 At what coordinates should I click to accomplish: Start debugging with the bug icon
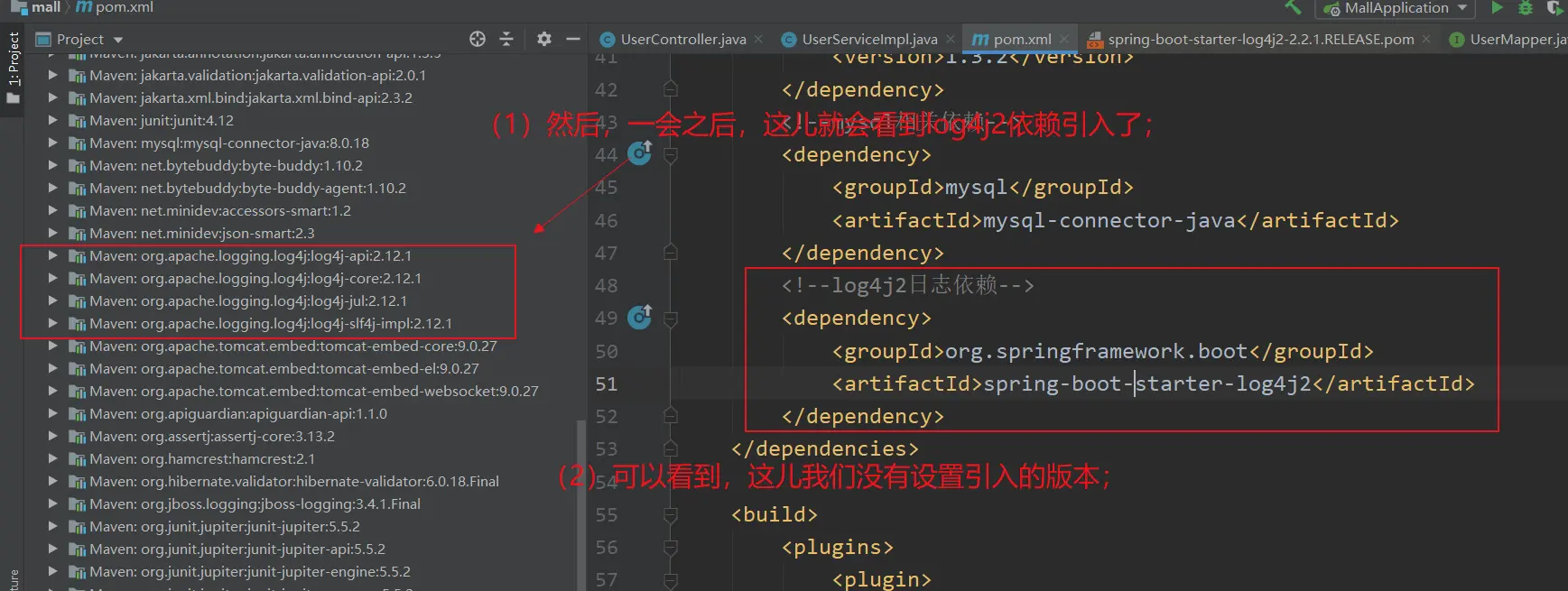1526,7
